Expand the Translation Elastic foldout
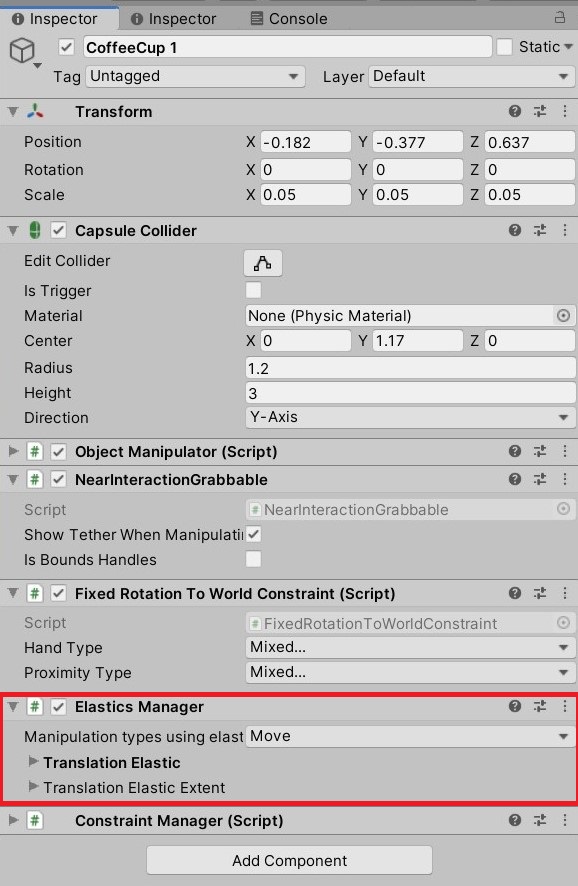578x886 pixels. 33,762
